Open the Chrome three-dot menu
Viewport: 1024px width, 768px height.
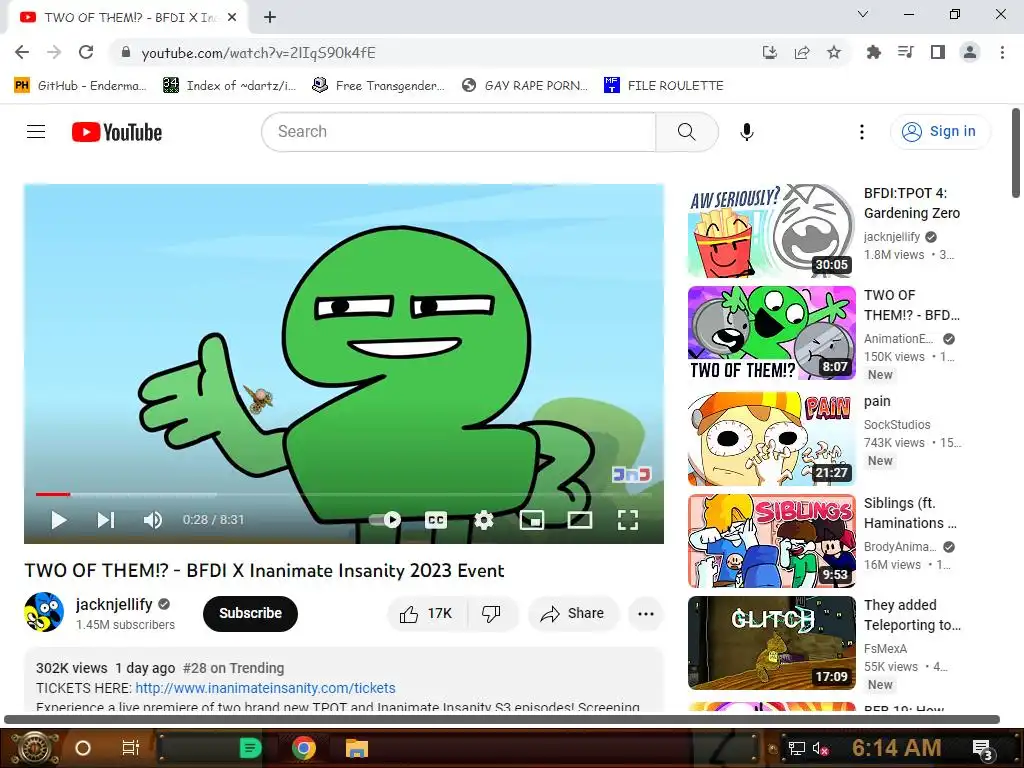pyautogui.click(x=1002, y=52)
